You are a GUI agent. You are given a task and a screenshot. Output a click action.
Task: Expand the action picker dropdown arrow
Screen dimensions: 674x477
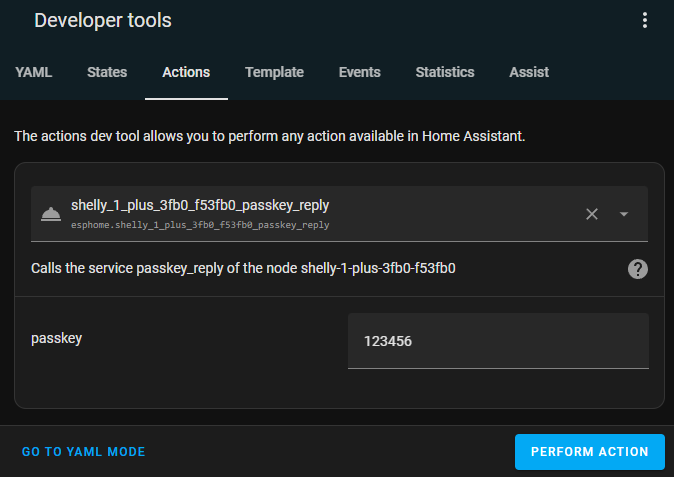[x=624, y=214]
